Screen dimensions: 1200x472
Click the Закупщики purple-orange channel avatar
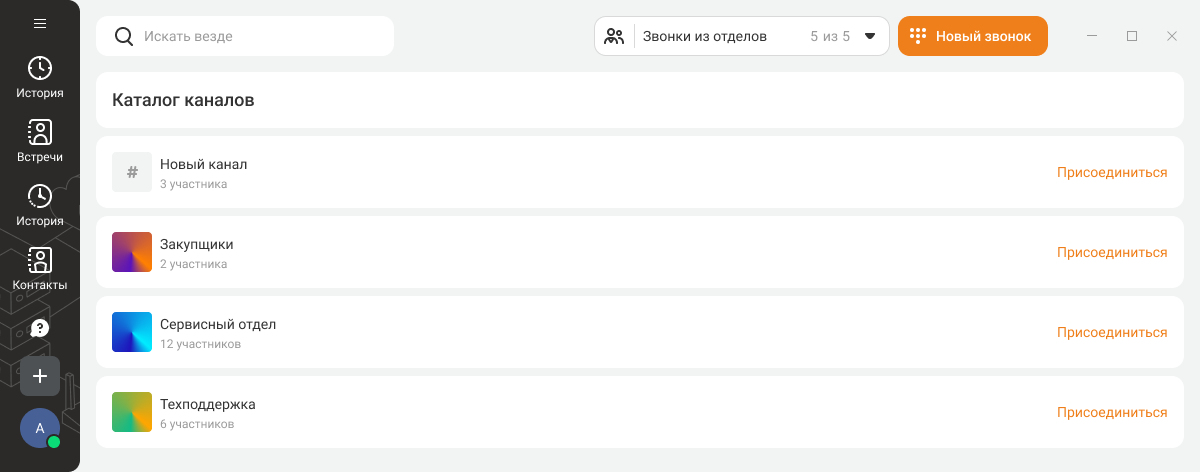pyautogui.click(x=132, y=252)
